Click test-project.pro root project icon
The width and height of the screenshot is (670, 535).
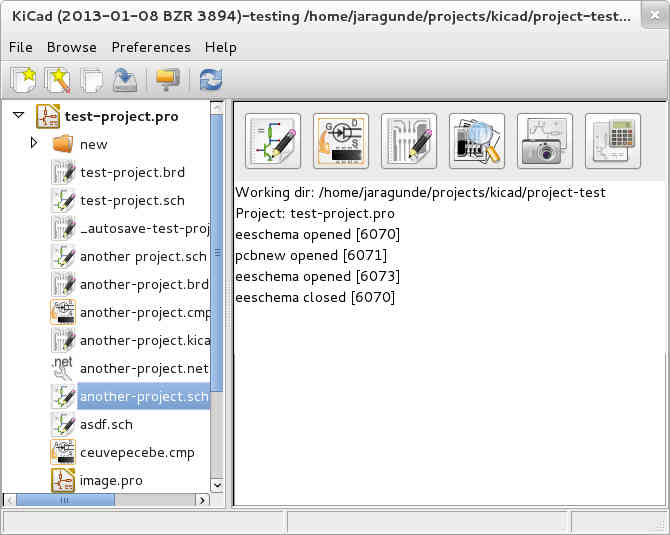pyautogui.click(x=48, y=116)
